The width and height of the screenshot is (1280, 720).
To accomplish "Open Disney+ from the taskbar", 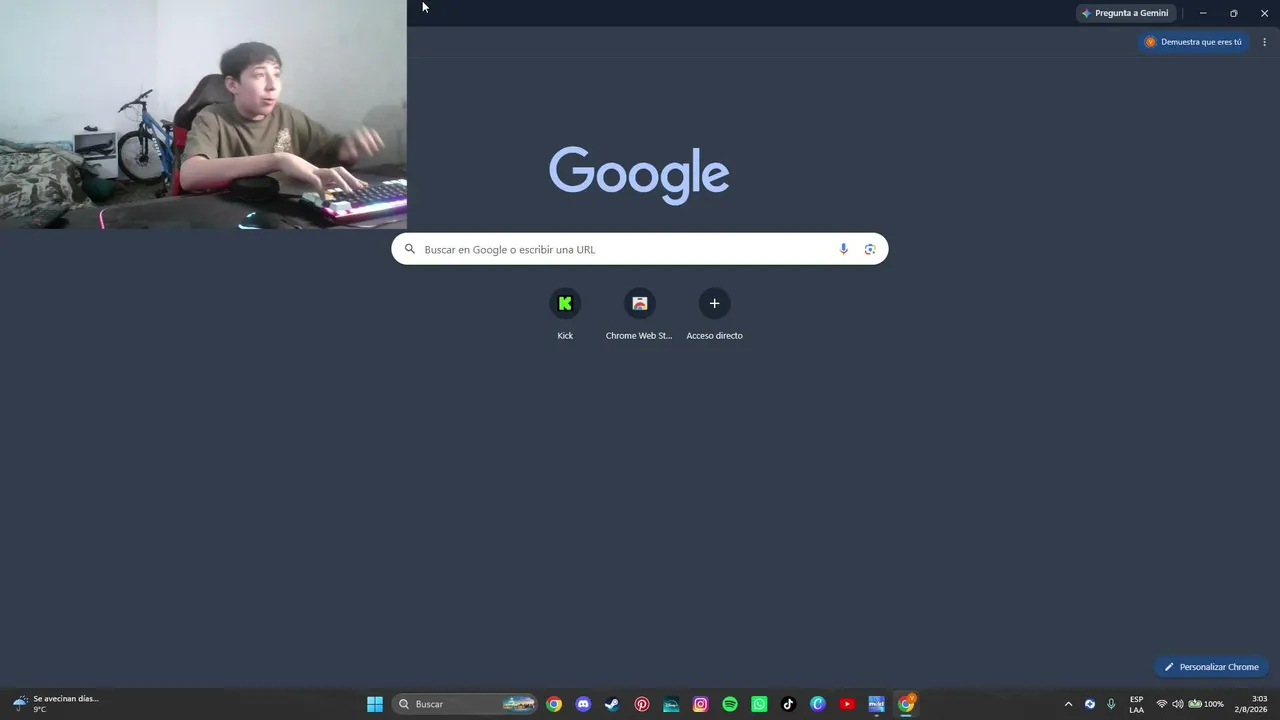I will tap(671, 704).
